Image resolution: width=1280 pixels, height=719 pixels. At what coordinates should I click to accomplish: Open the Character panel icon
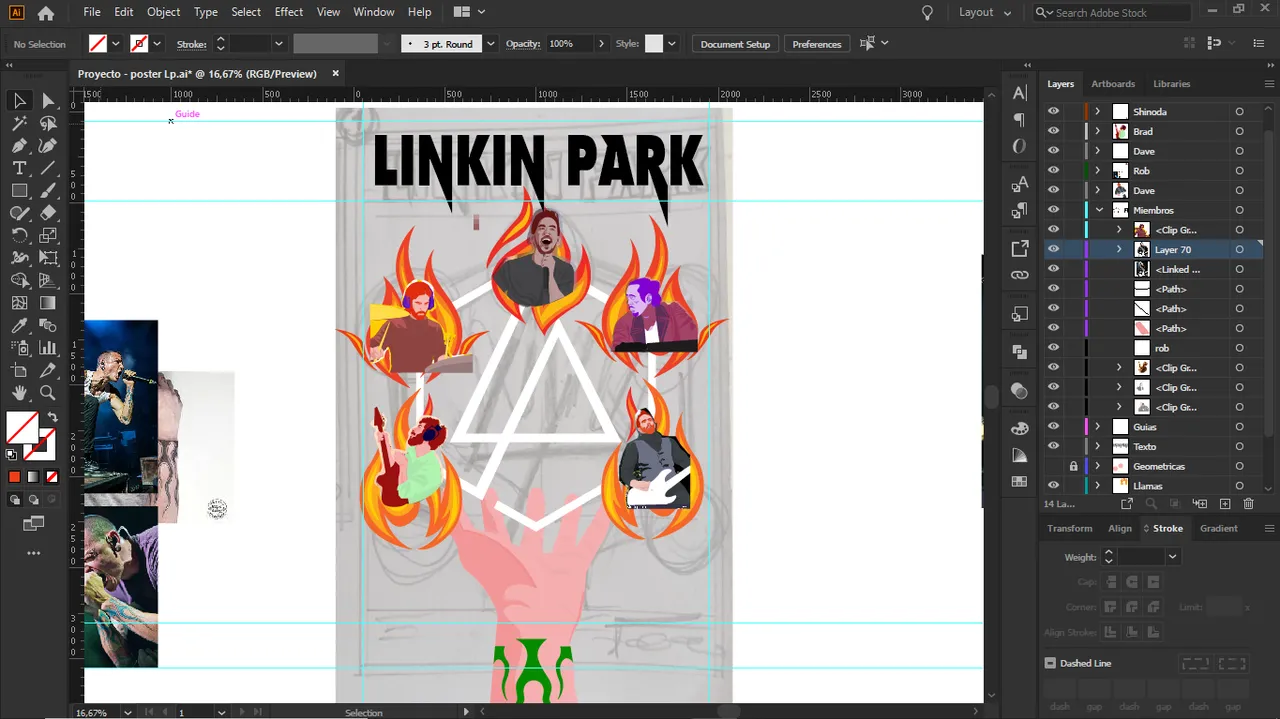tap(1019, 93)
